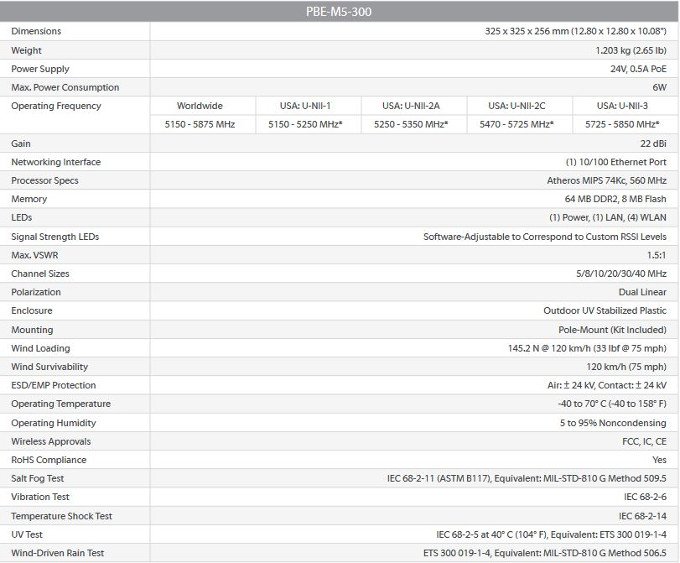Select the ESD/EMP Protection label

(53, 385)
